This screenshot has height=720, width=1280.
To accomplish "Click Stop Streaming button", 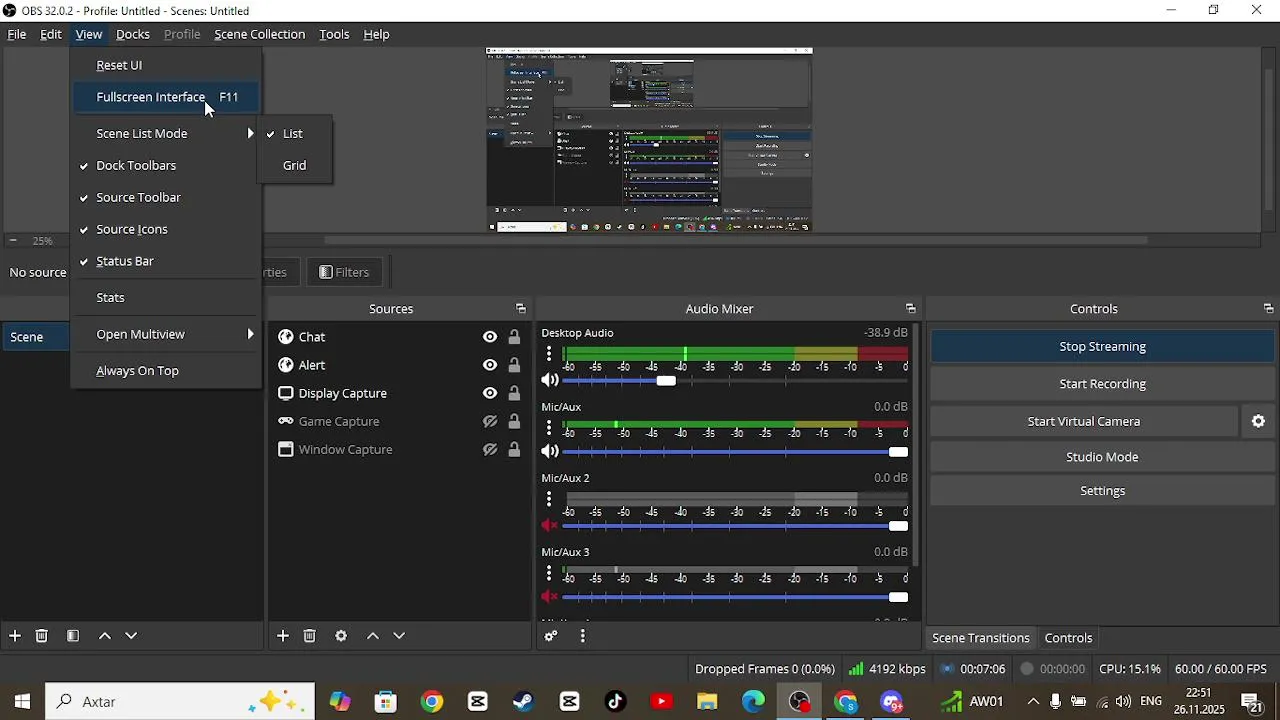I will 1102,347.
